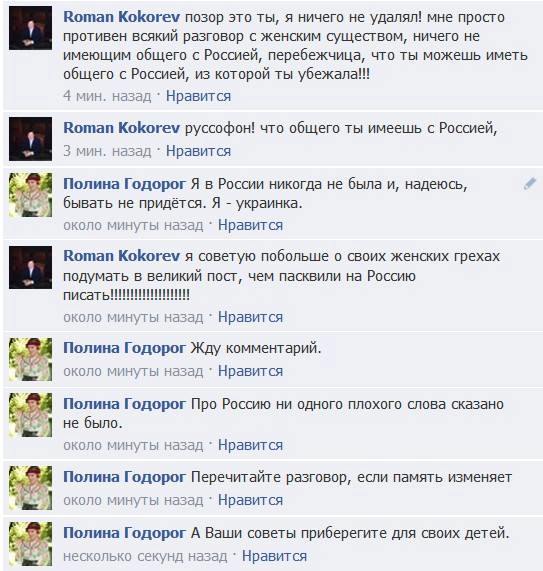Open Roman Kokorev's profile name in the first comment
The image size is (543, 571).
coord(122,17)
